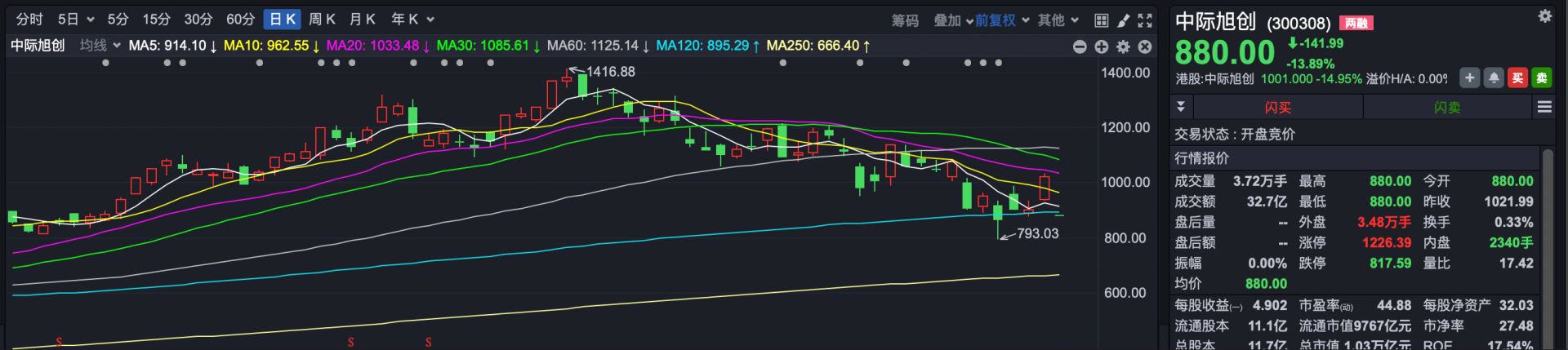1568x350 pixels.
Task: Click the 每股收益 4.902 value
Action: (1270, 305)
